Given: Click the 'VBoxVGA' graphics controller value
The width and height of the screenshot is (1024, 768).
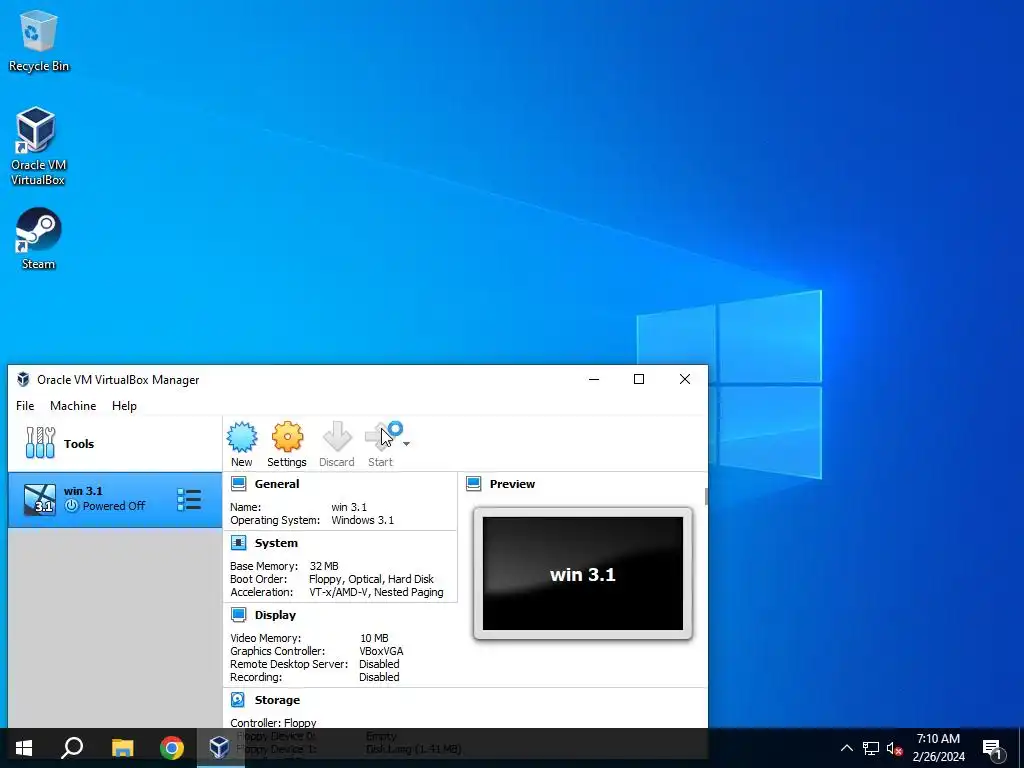Looking at the screenshot, I should (x=381, y=651).
